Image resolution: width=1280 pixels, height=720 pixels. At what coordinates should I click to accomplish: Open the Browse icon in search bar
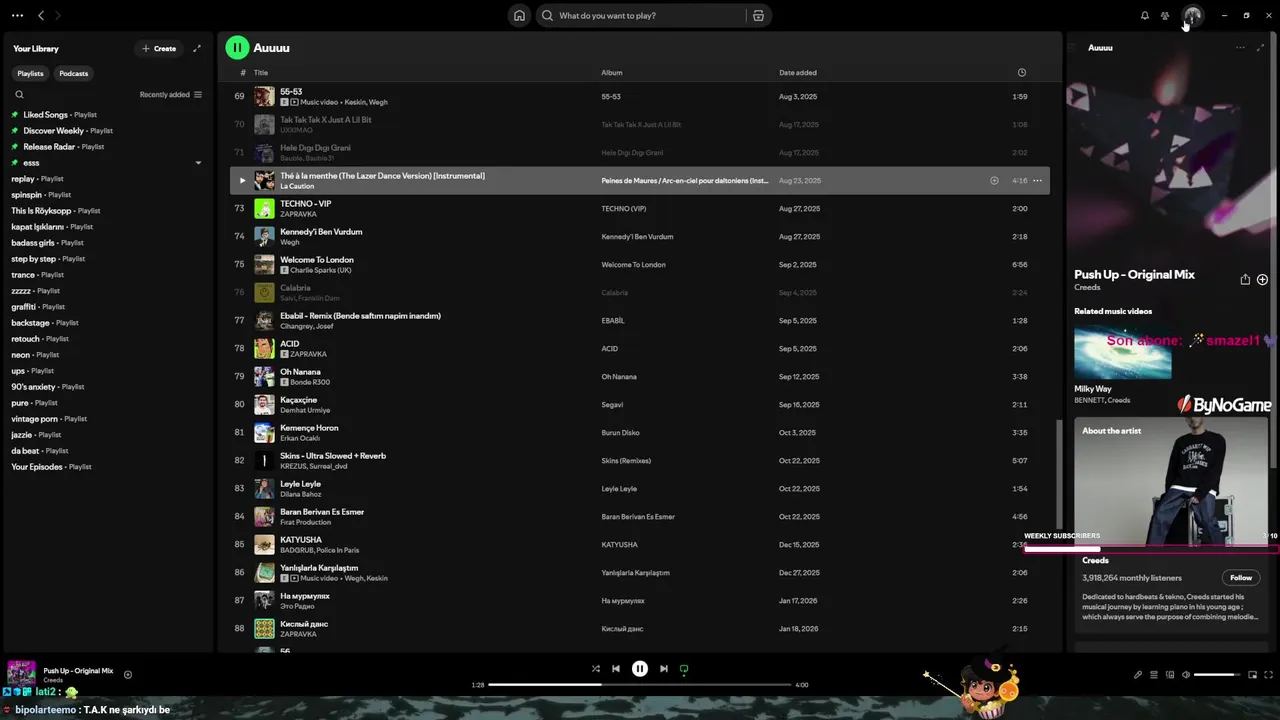point(758,16)
